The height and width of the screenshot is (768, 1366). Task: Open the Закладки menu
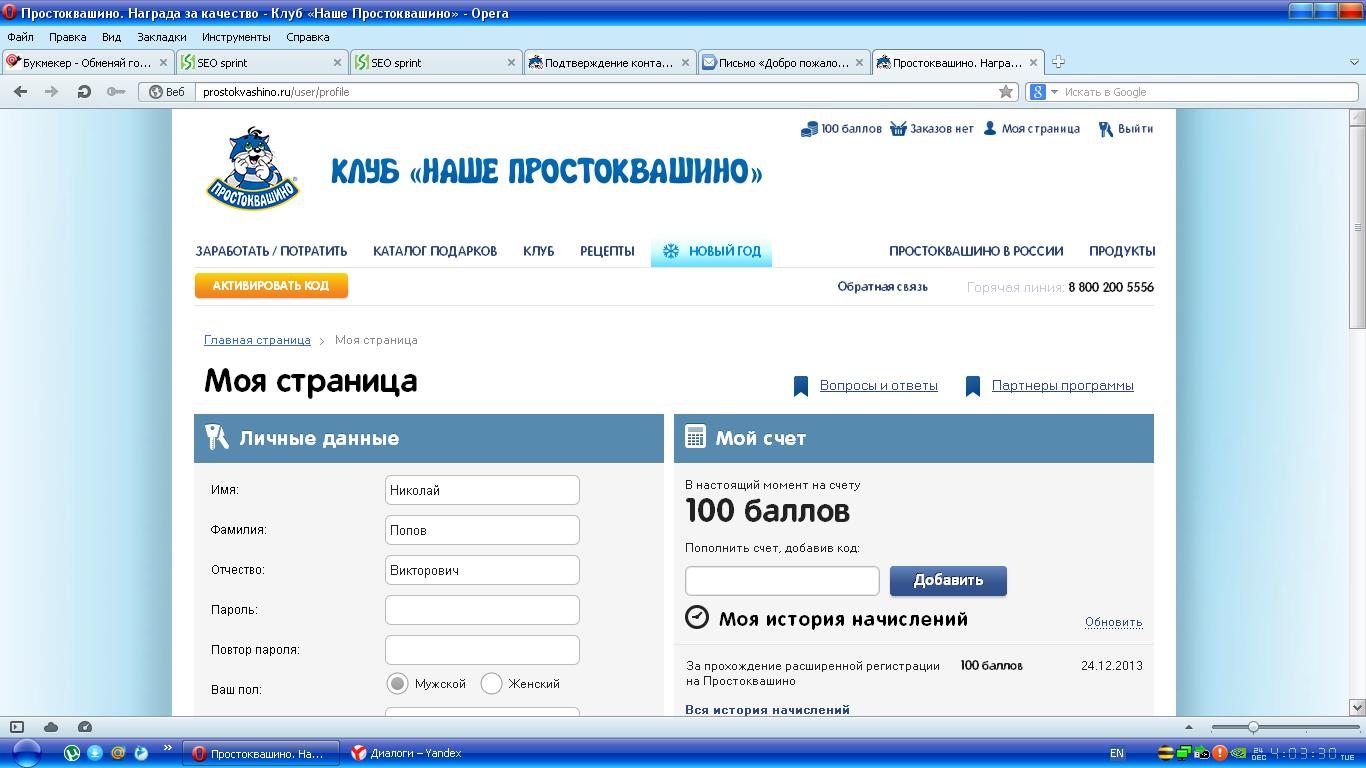[162, 37]
